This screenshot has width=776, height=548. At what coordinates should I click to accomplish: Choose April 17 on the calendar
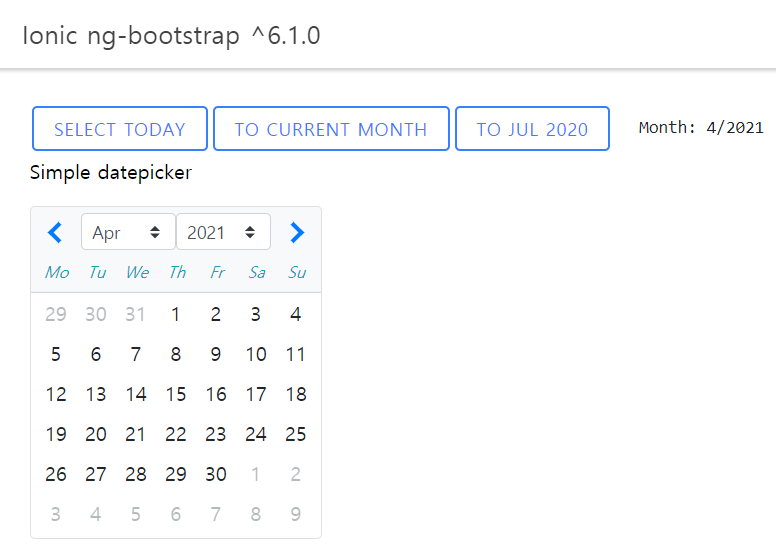(256, 394)
